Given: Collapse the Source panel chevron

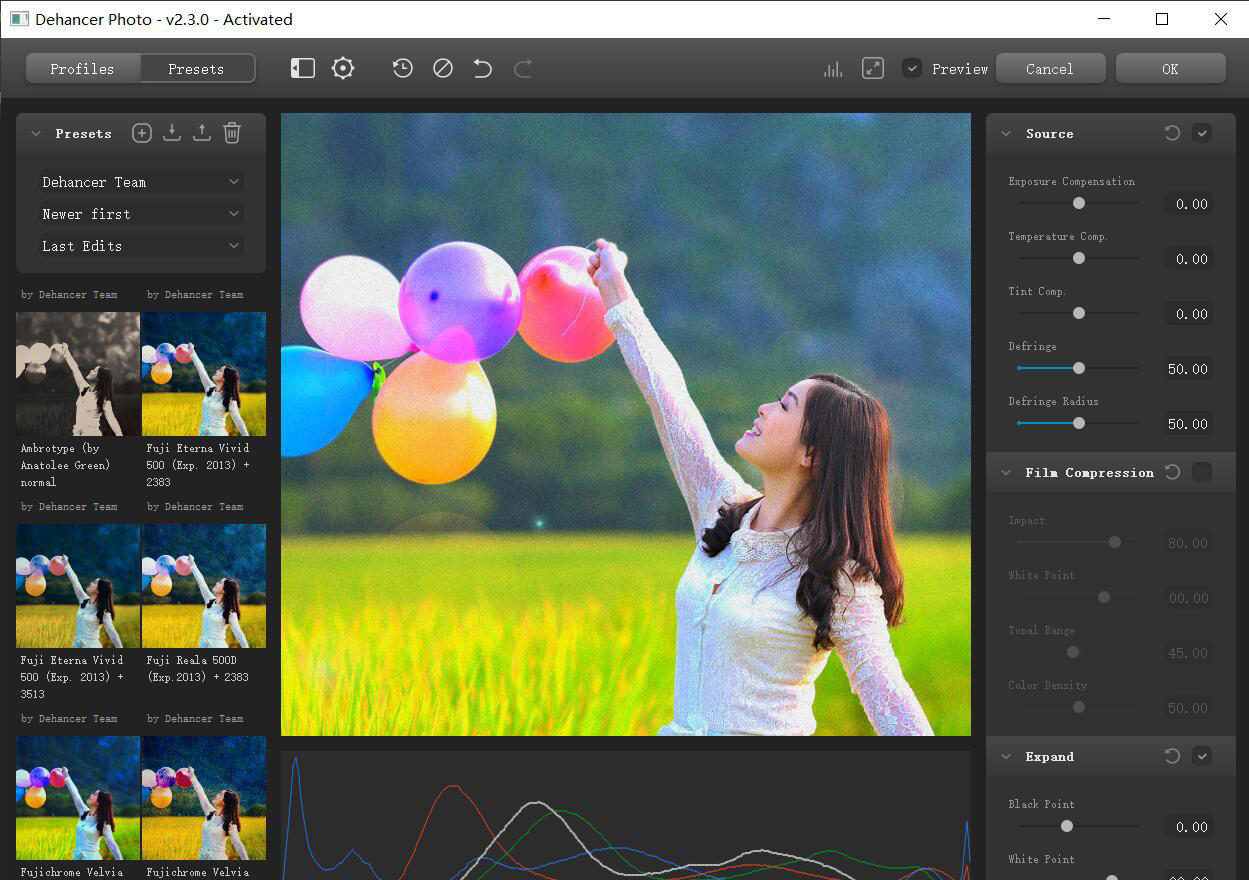Looking at the screenshot, I should pyautogui.click(x=1006, y=132).
